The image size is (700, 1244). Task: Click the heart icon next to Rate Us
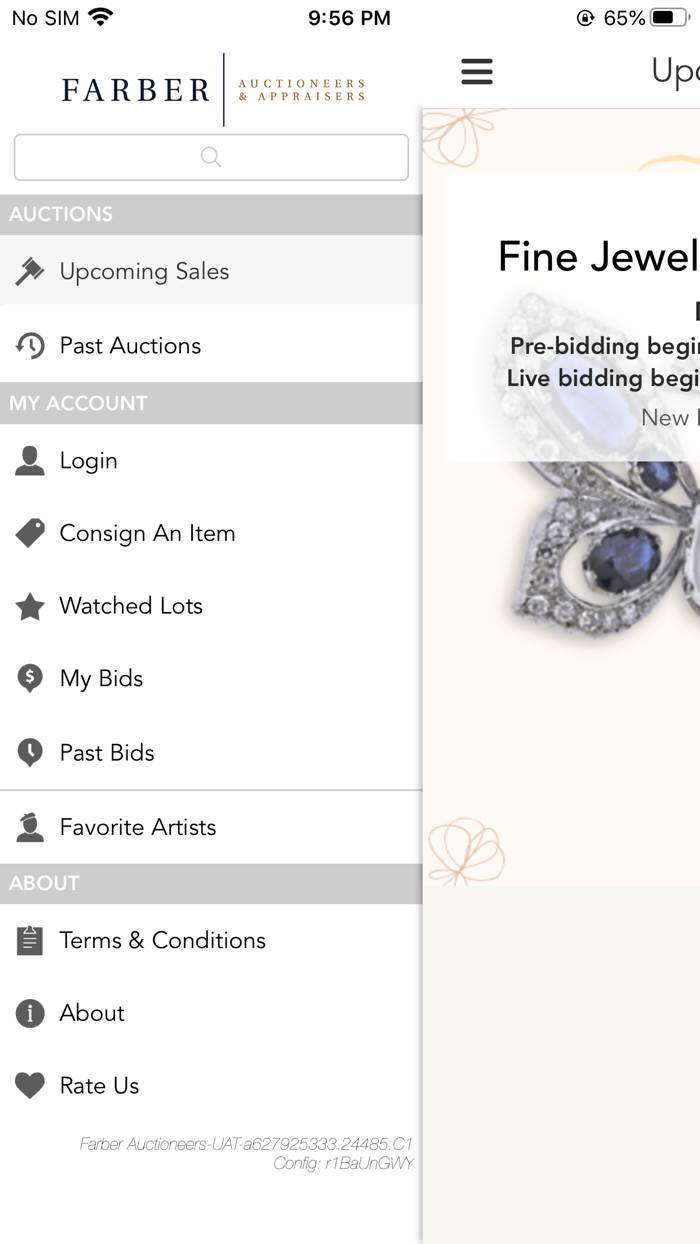[x=29, y=1085]
